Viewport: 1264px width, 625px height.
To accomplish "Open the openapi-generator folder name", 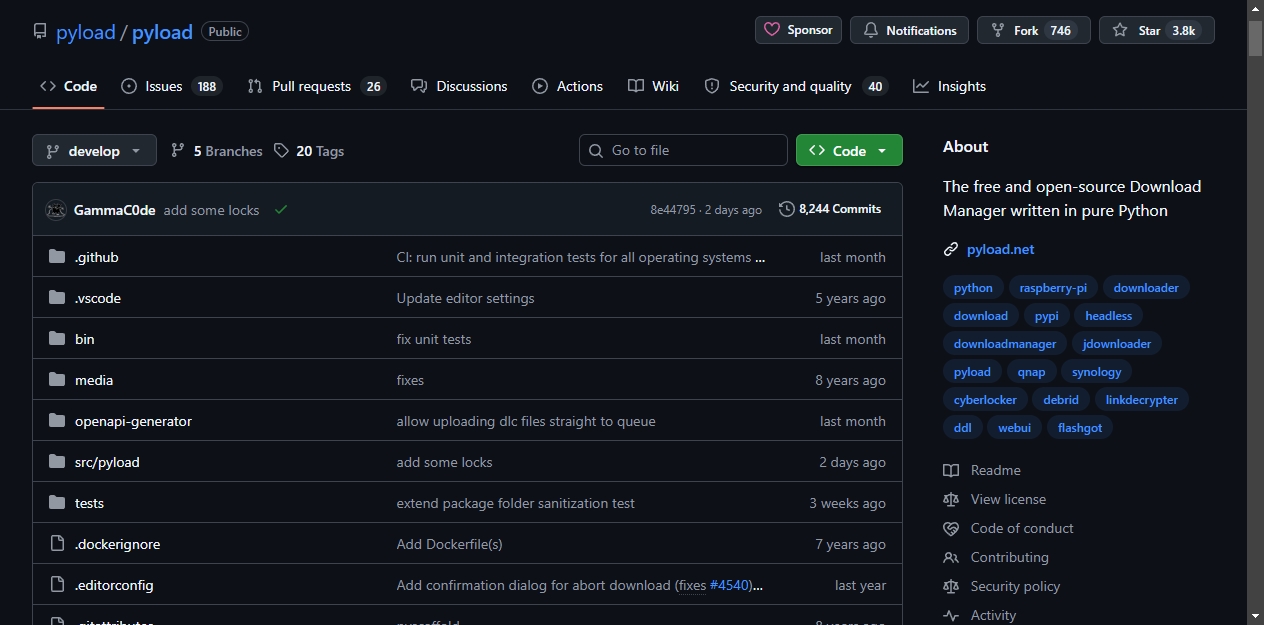I will (133, 421).
